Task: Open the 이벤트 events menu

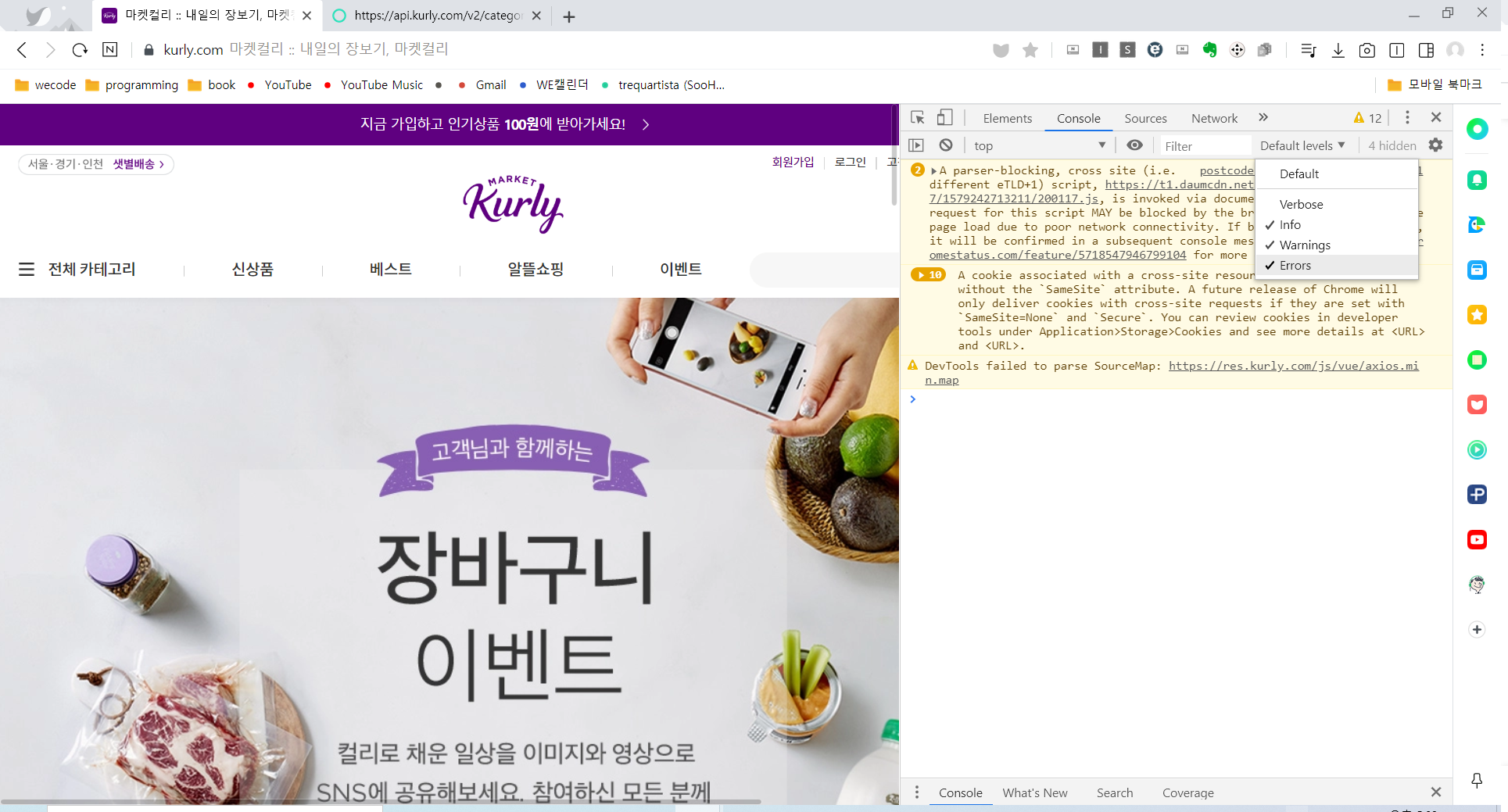Action: click(x=680, y=269)
